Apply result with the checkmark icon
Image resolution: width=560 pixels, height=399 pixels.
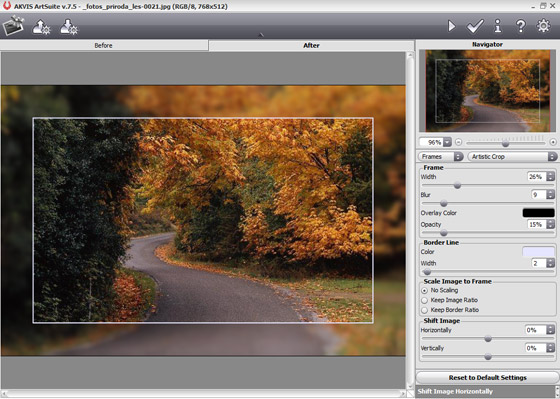[x=475, y=26]
